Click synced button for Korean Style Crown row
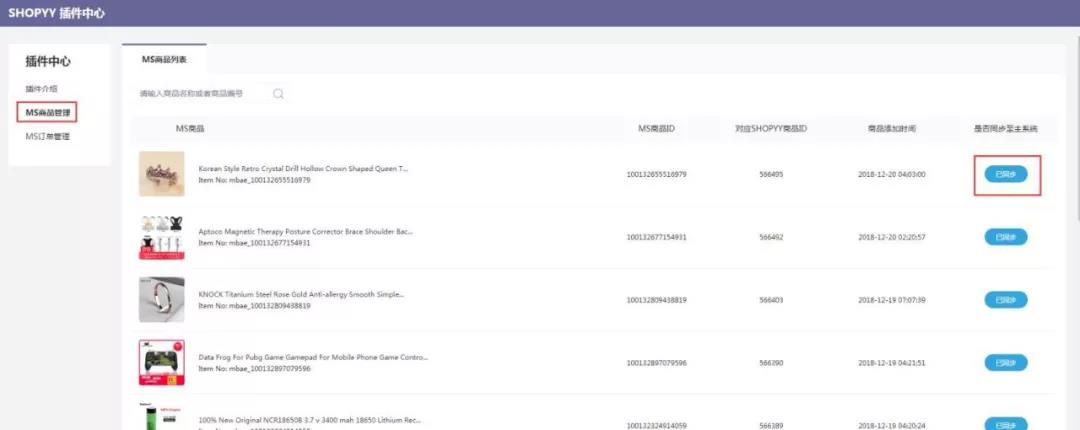Viewport: 1080px width, 430px height. coord(1006,174)
